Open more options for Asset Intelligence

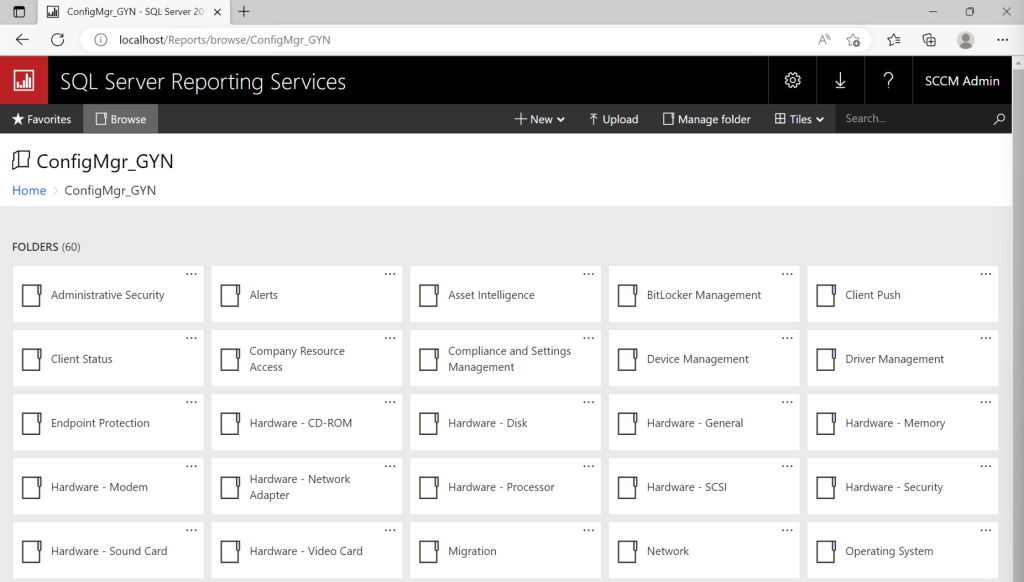[588, 274]
